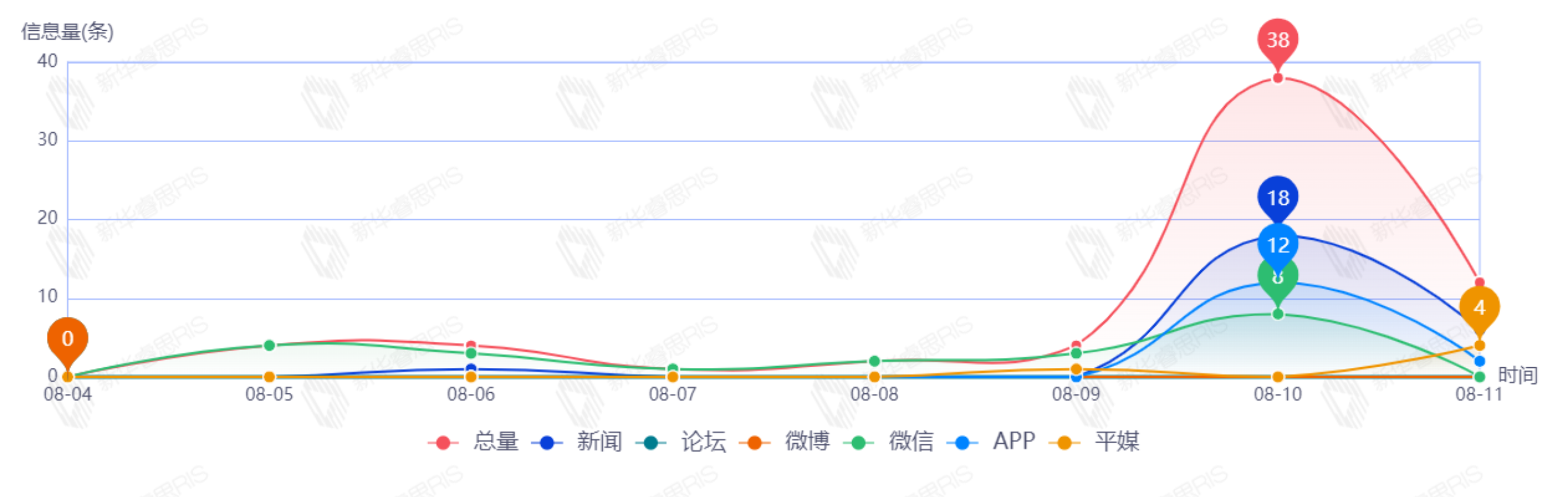The width and height of the screenshot is (1568, 497).
Task: Click the yellow pin marker labeled 4
Action: pyautogui.click(x=1479, y=308)
